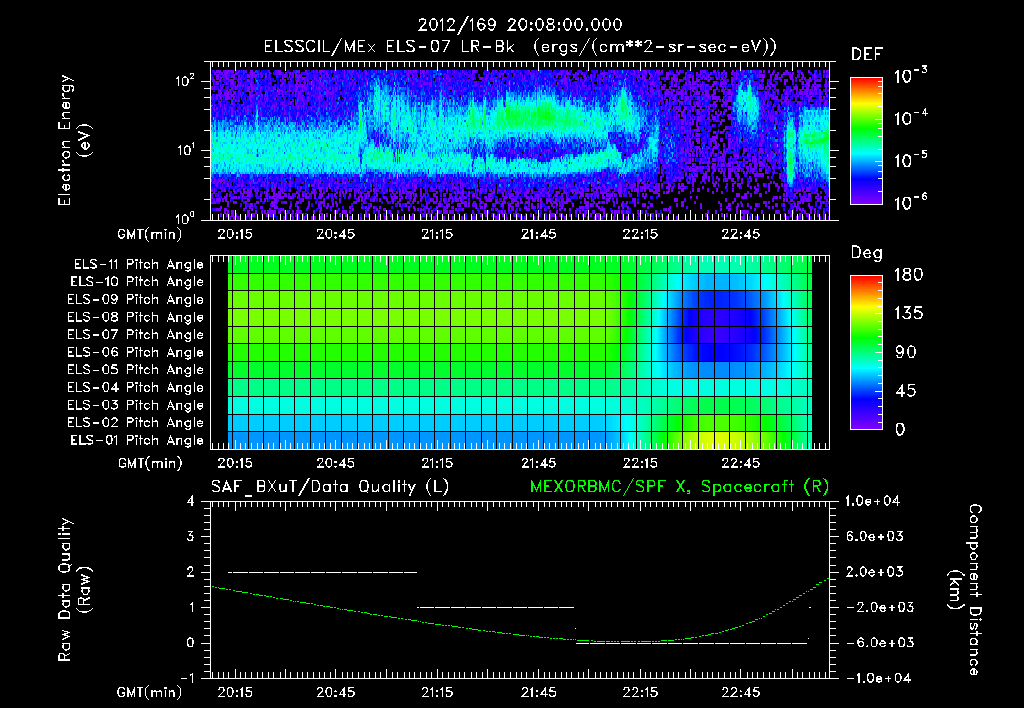
Task: Click '20:45' under the pitch angle panel
Action: [336, 463]
